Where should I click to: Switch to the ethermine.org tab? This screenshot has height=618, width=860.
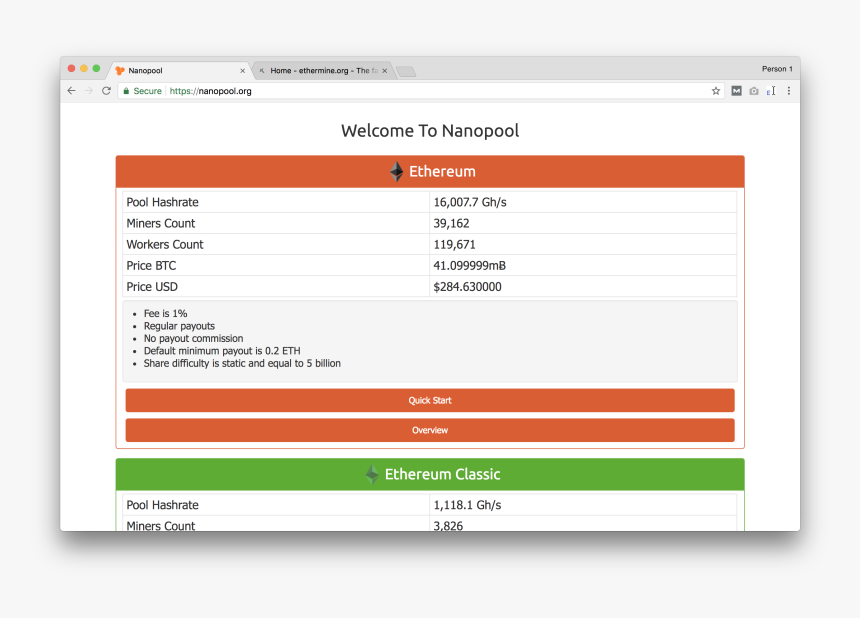(x=320, y=71)
